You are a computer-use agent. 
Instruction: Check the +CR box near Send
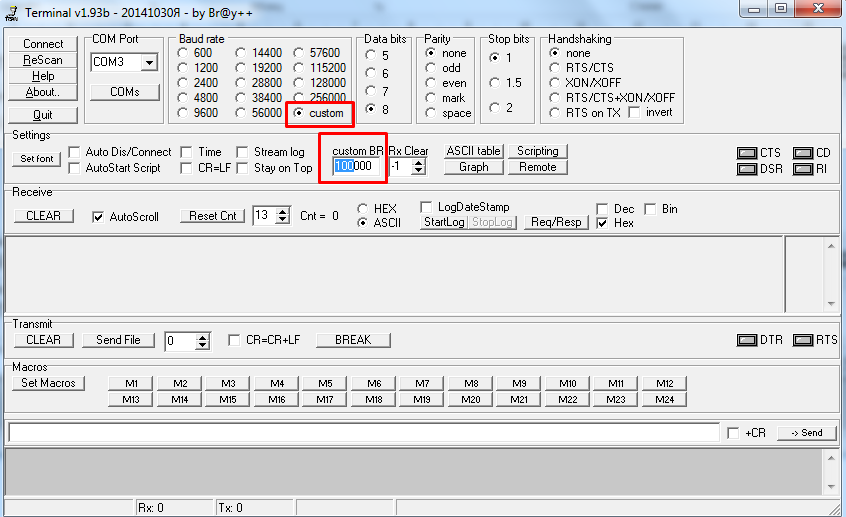coord(733,433)
